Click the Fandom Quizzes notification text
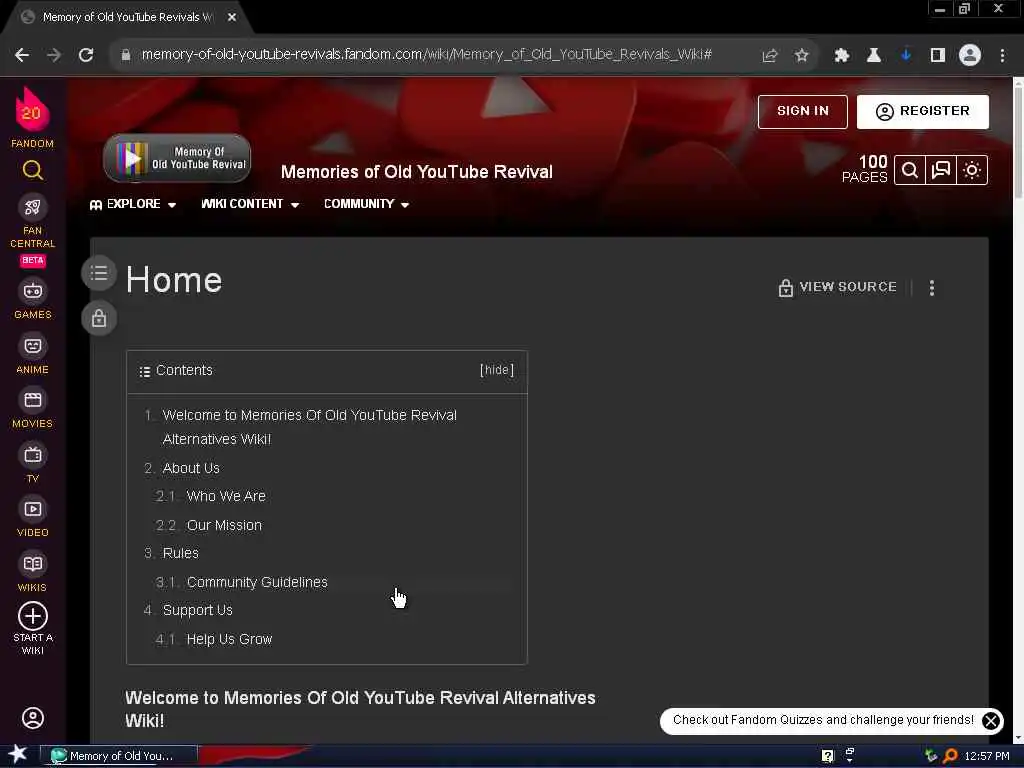This screenshot has height=768, width=1024. click(823, 720)
